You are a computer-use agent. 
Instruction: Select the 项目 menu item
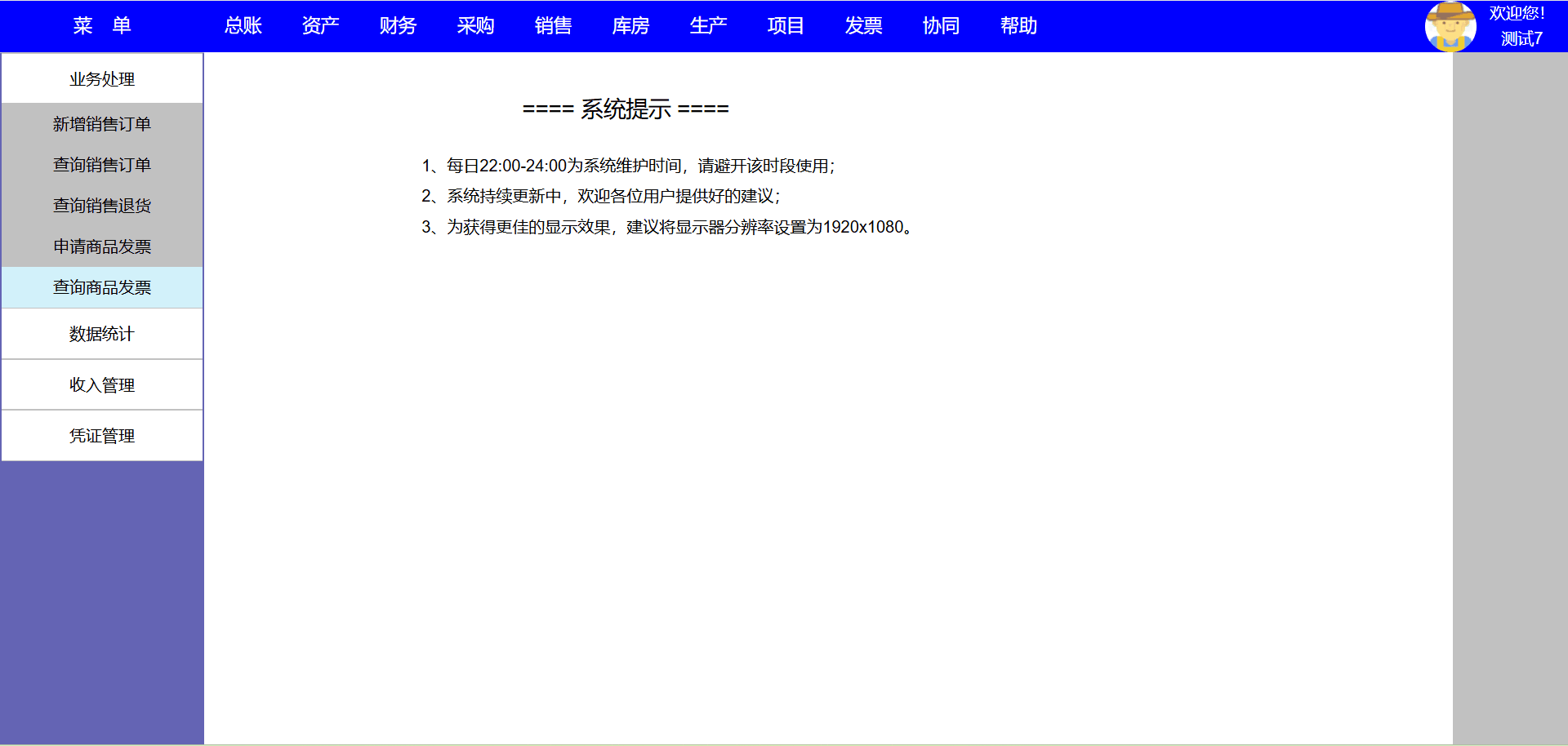[786, 26]
